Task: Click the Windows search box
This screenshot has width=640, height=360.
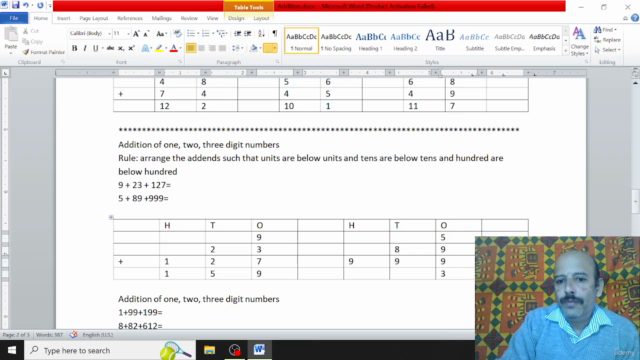Action: click(x=110, y=350)
